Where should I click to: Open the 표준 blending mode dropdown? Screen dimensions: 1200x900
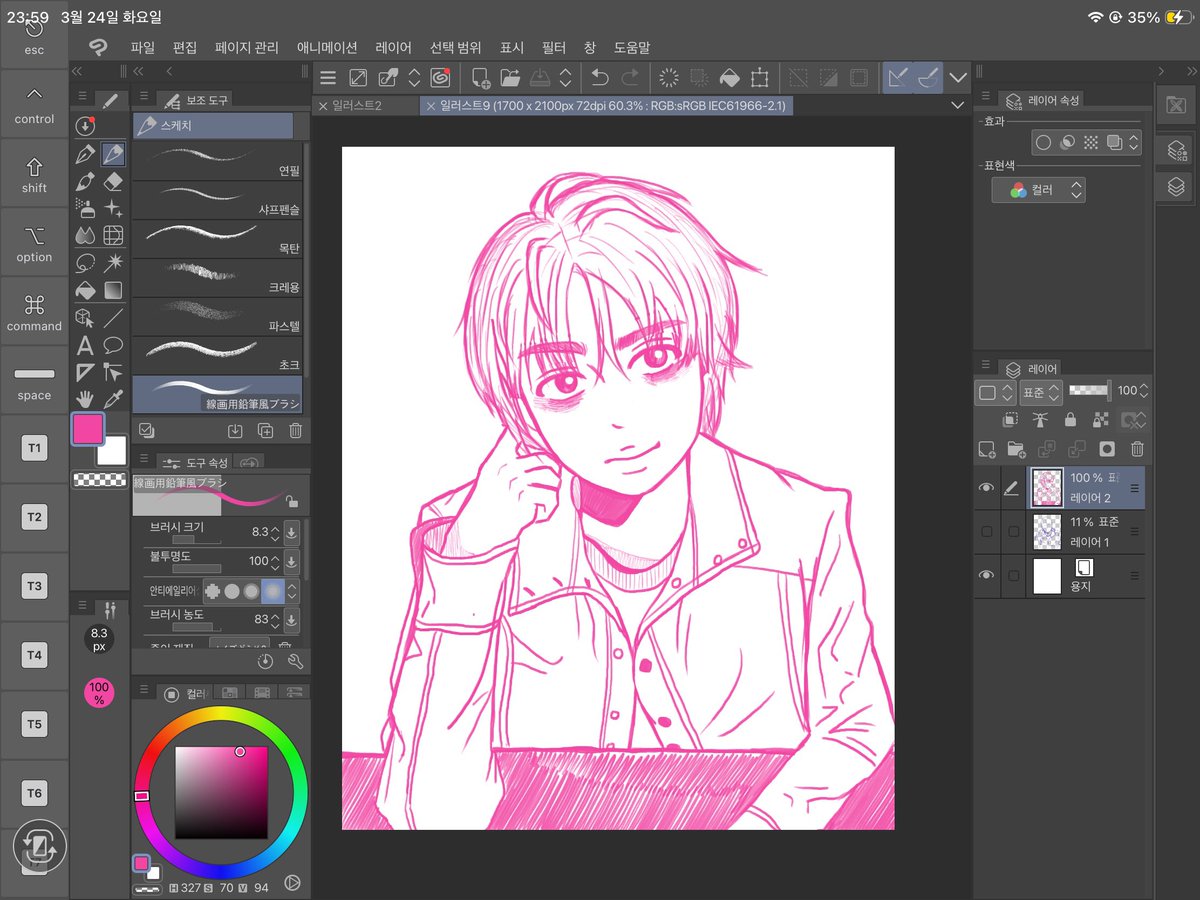tap(1040, 392)
